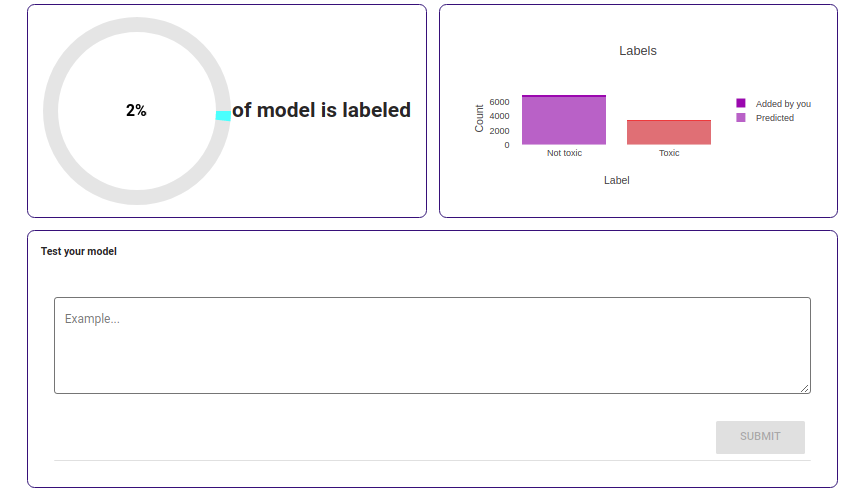Toggle the 'Predicted' legend label
The width and height of the screenshot is (861, 491).
click(774, 118)
